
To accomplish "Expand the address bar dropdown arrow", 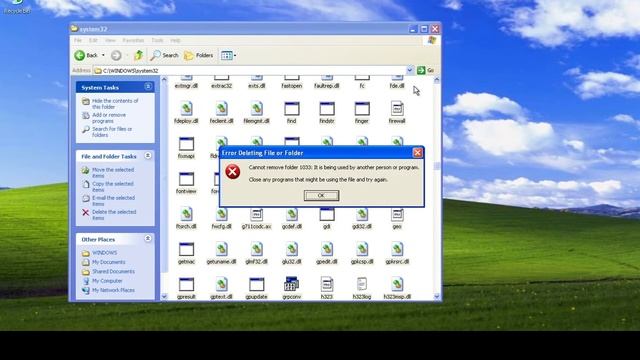I will (410, 71).
